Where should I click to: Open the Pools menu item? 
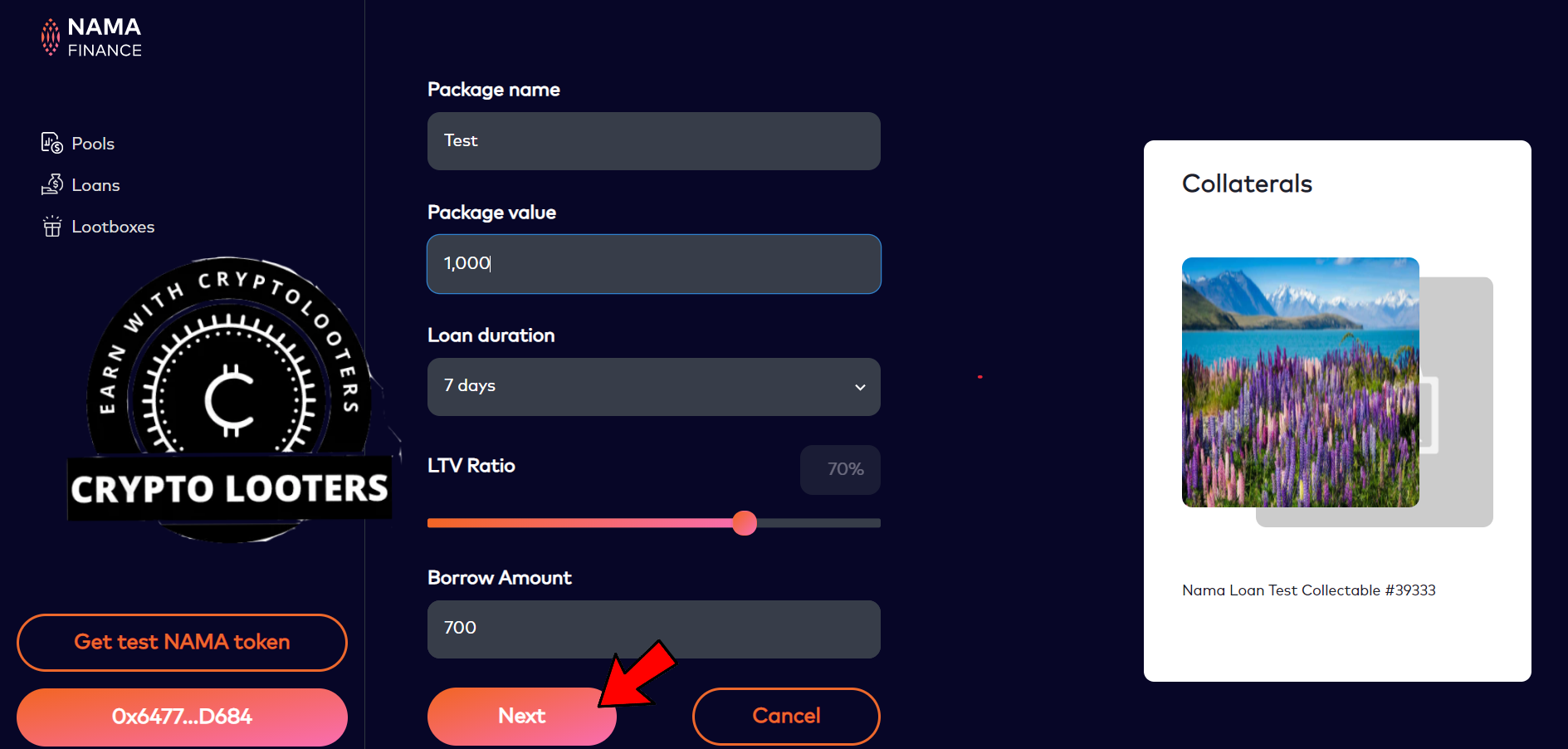coord(93,144)
